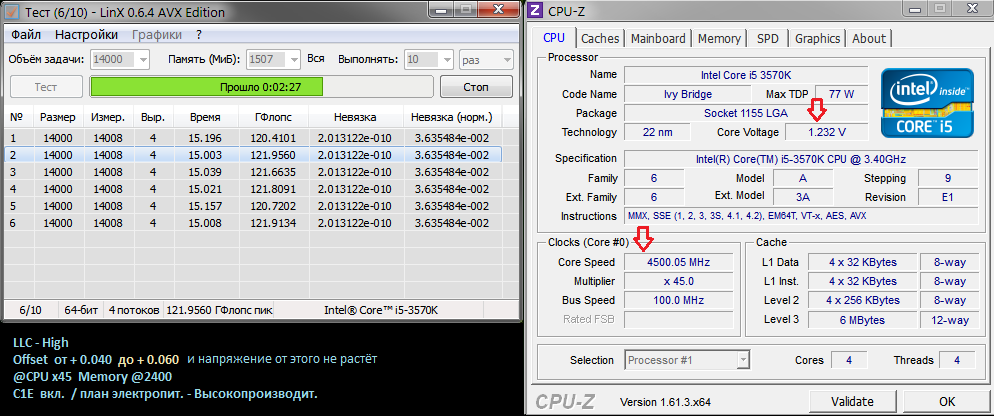The width and height of the screenshot is (994, 416).
Task: Click the Core Speed value 4500.05 MHz
Action: [678, 262]
